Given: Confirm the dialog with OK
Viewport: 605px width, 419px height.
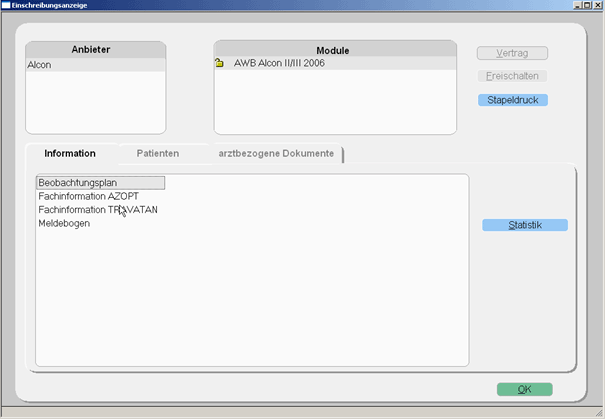Looking at the screenshot, I should 524,389.
